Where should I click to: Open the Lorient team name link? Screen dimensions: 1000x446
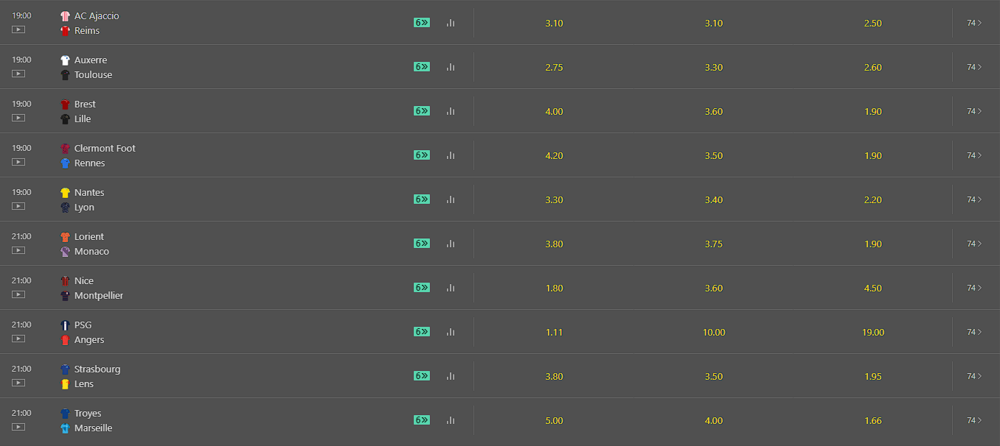89,236
